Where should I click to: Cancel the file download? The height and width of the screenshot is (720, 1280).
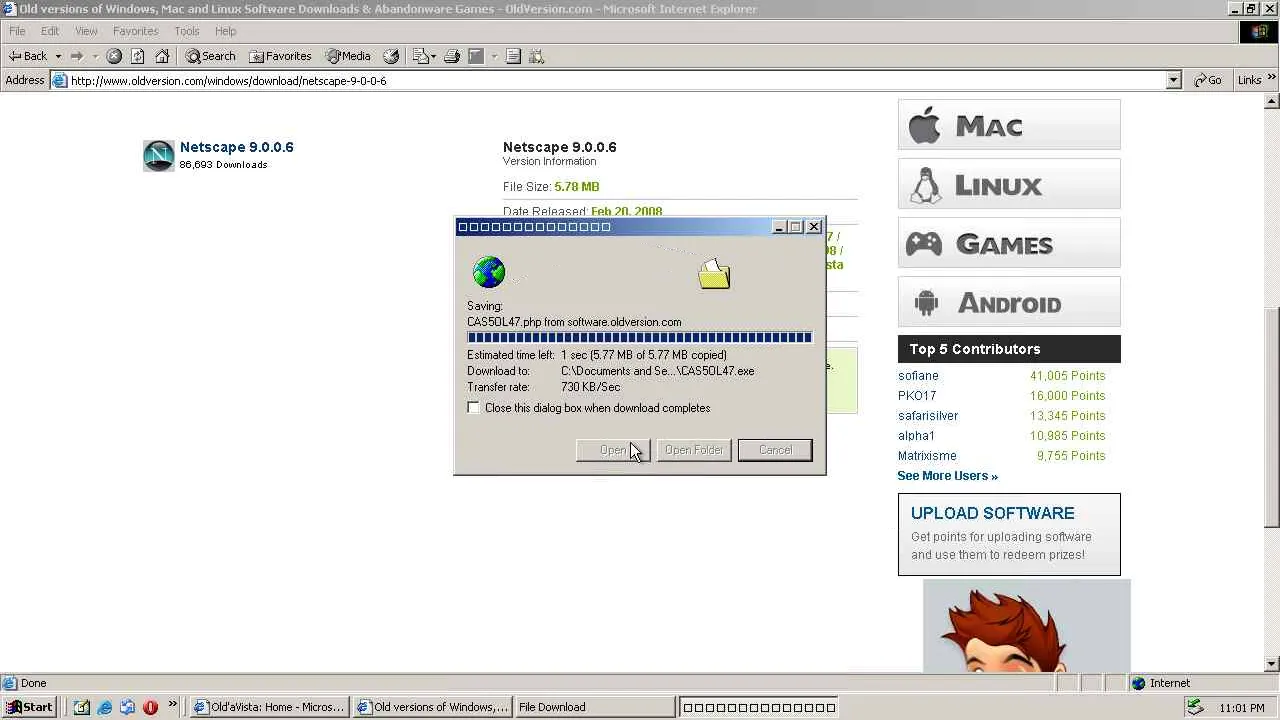(775, 450)
